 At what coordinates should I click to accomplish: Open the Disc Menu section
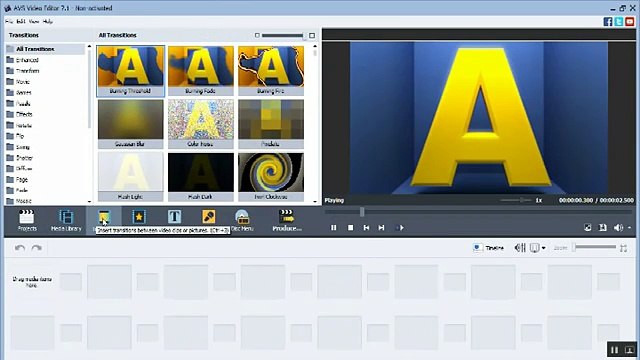tap(242, 220)
